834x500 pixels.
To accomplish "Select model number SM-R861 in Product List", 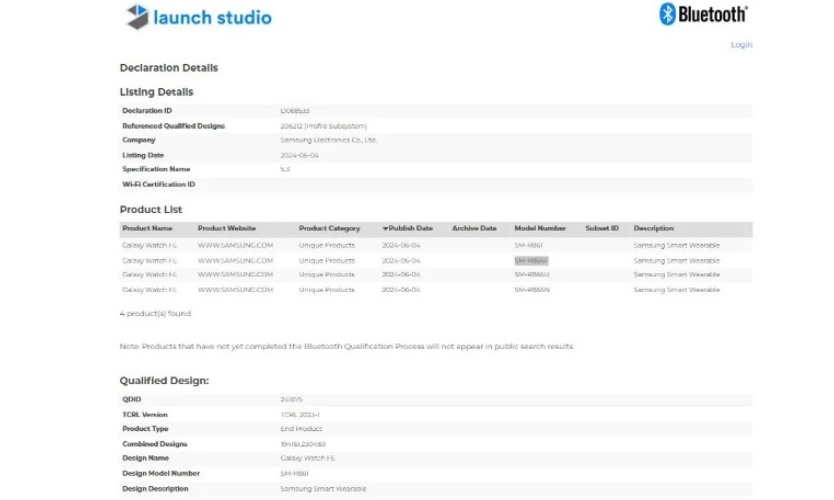I will pos(528,245).
